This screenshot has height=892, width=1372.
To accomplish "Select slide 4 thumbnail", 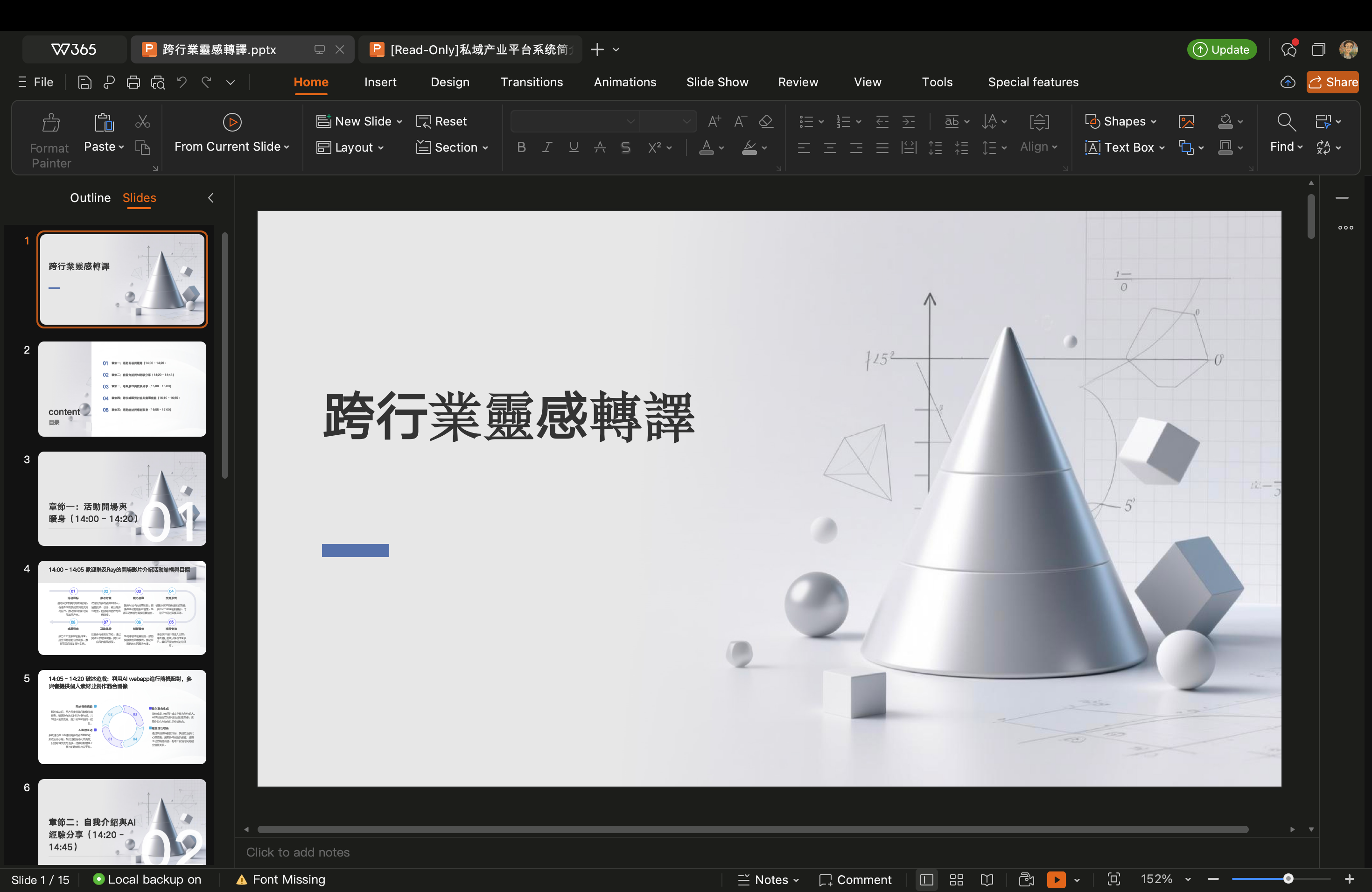I will point(122,607).
